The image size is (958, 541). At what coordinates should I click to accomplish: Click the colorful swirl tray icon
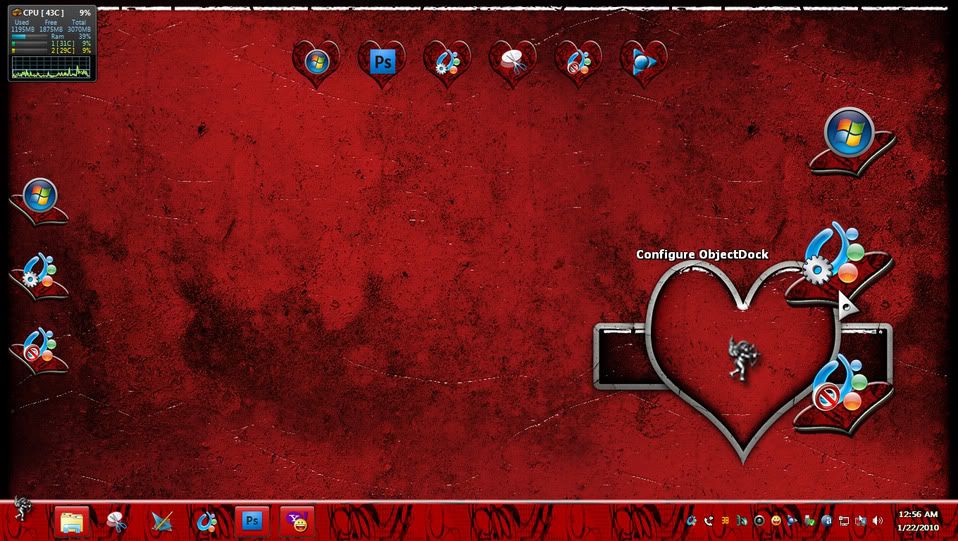click(692, 521)
